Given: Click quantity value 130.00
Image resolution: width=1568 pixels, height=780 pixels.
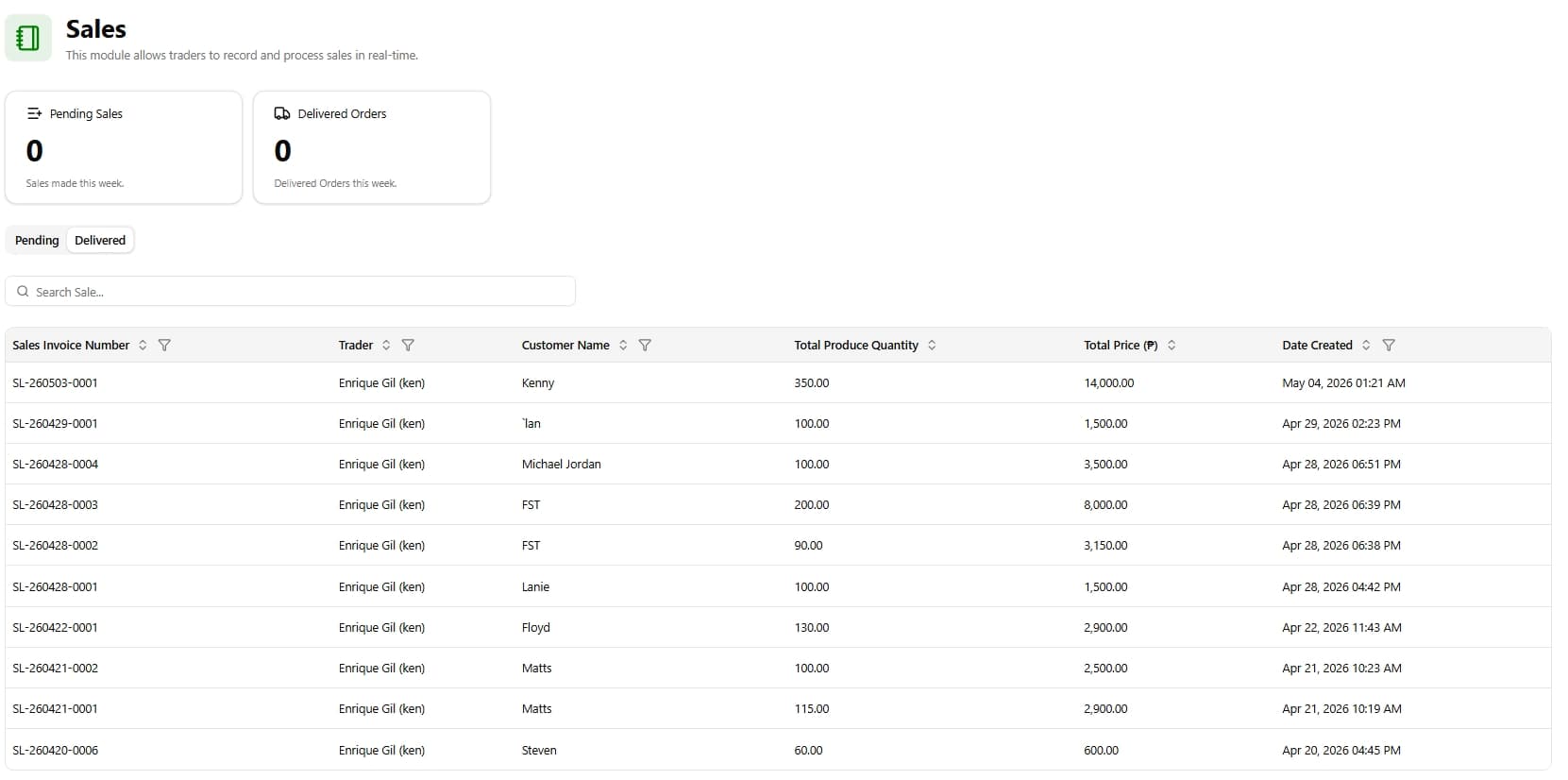Looking at the screenshot, I should (812, 627).
